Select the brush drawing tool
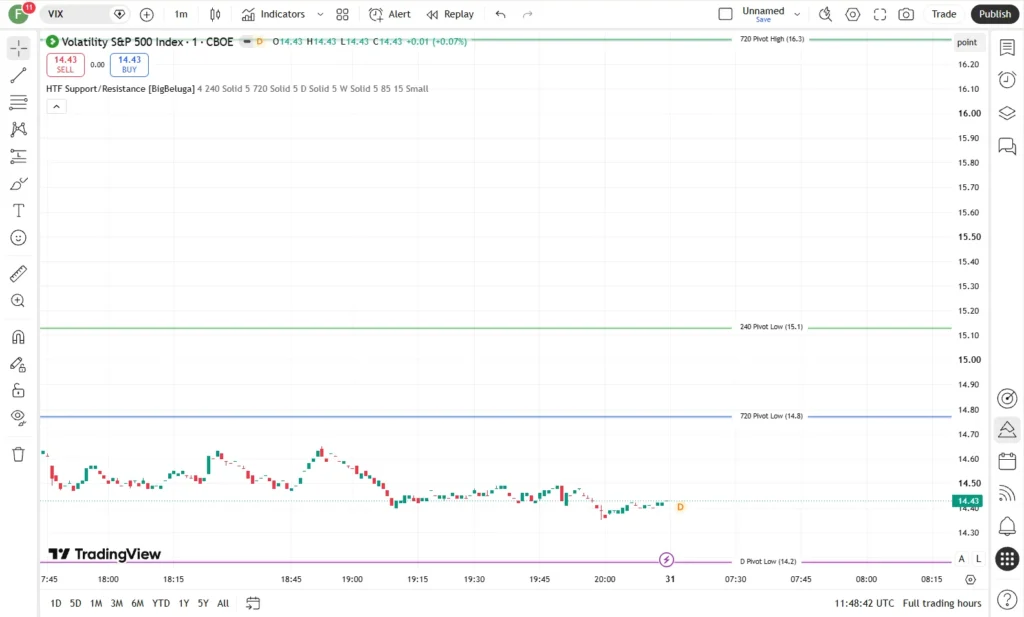Image resolution: width=1024 pixels, height=617 pixels. 18,183
